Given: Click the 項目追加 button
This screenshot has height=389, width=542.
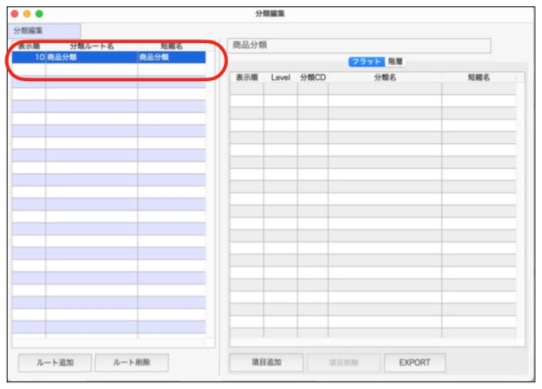Looking at the screenshot, I should click(267, 362).
